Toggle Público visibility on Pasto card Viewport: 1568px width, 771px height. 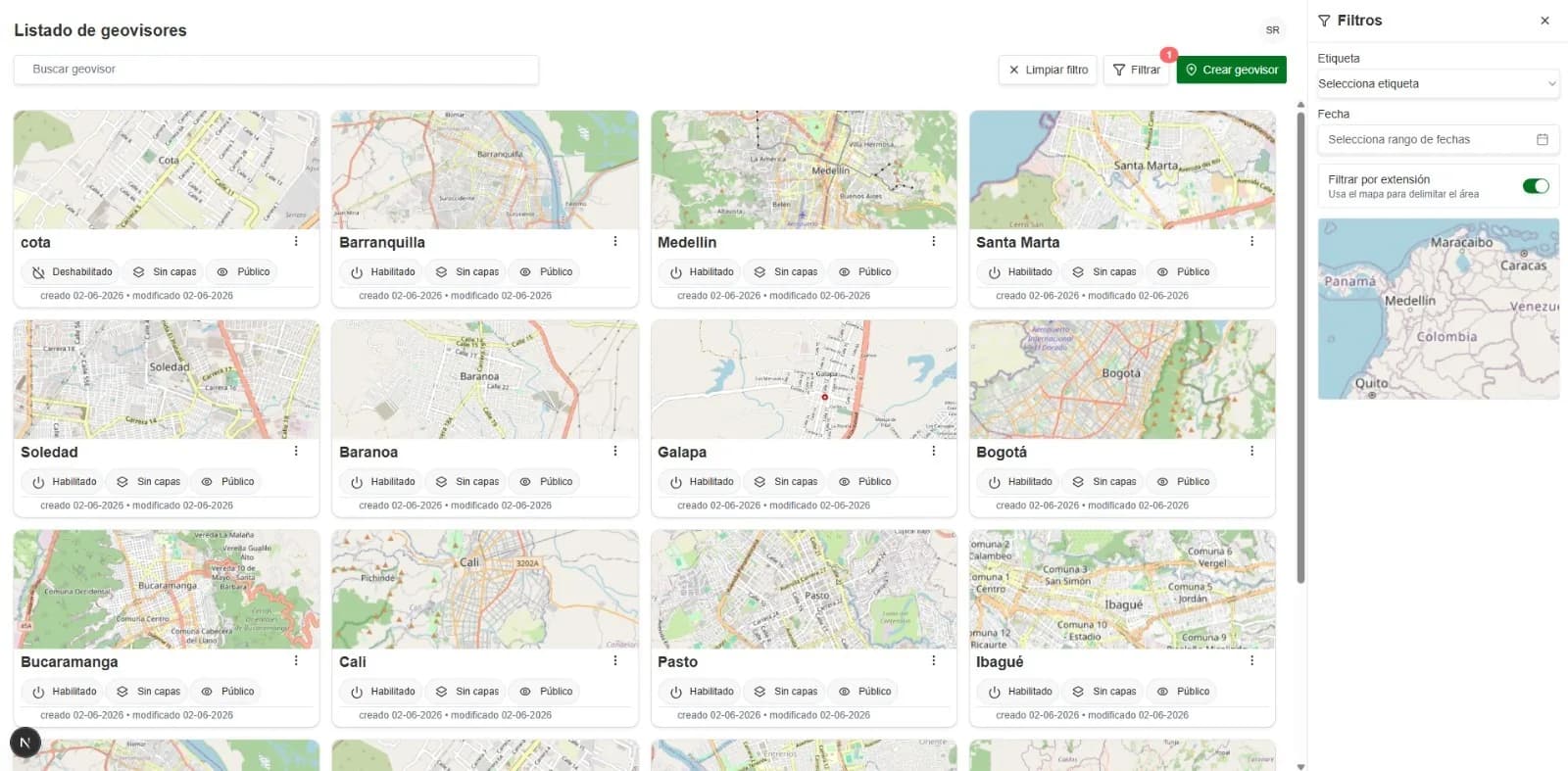click(864, 692)
